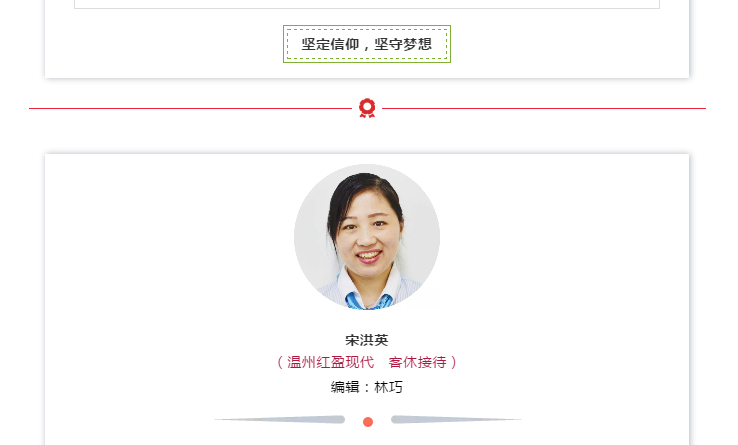
Task: Click the gray tapered line left of the orange dot
Action: tap(280, 419)
